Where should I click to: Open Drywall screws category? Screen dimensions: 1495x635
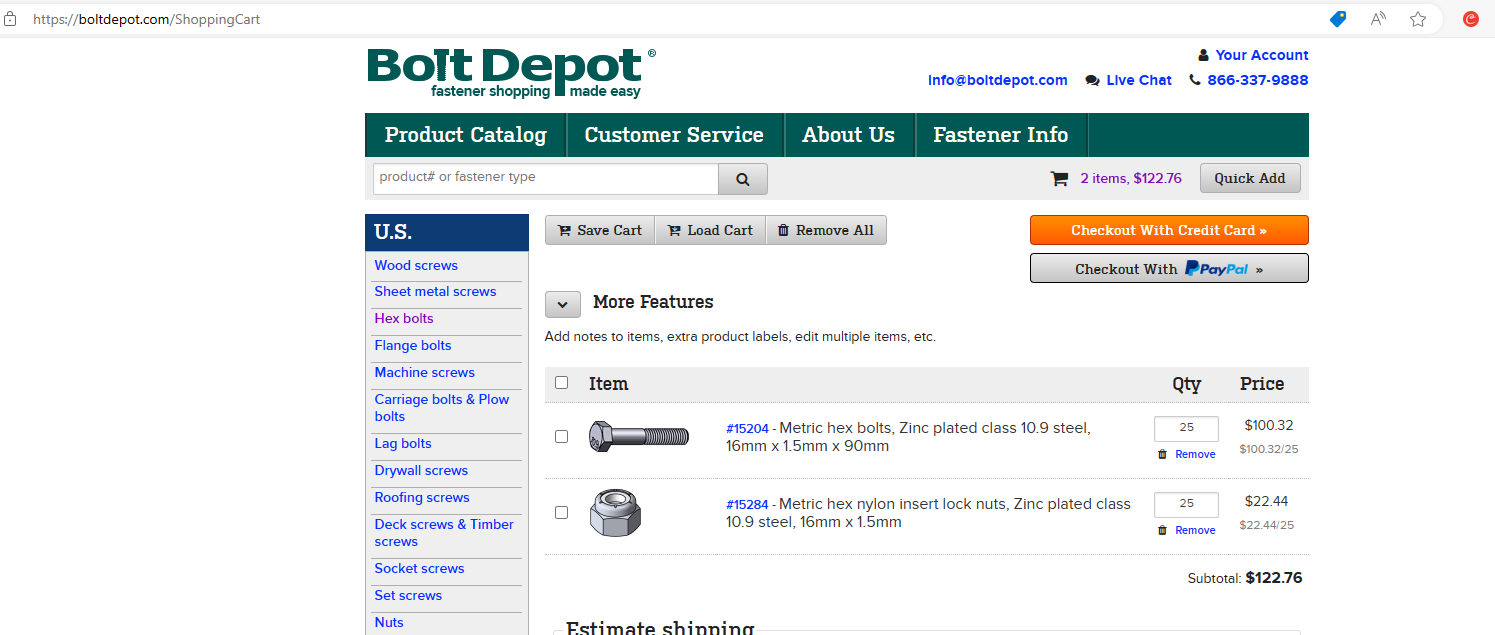[421, 470]
